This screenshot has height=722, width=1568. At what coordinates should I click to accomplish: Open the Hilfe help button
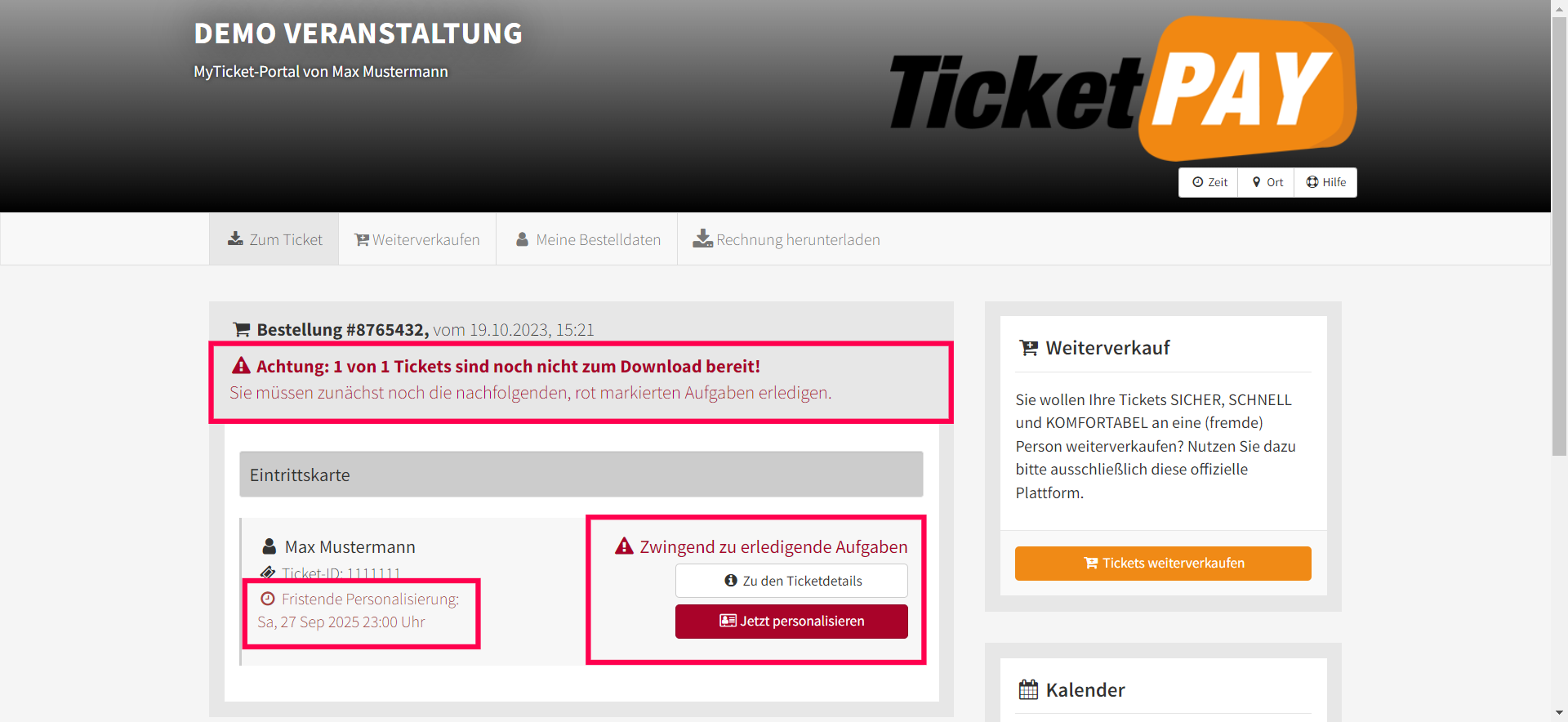[1325, 182]
